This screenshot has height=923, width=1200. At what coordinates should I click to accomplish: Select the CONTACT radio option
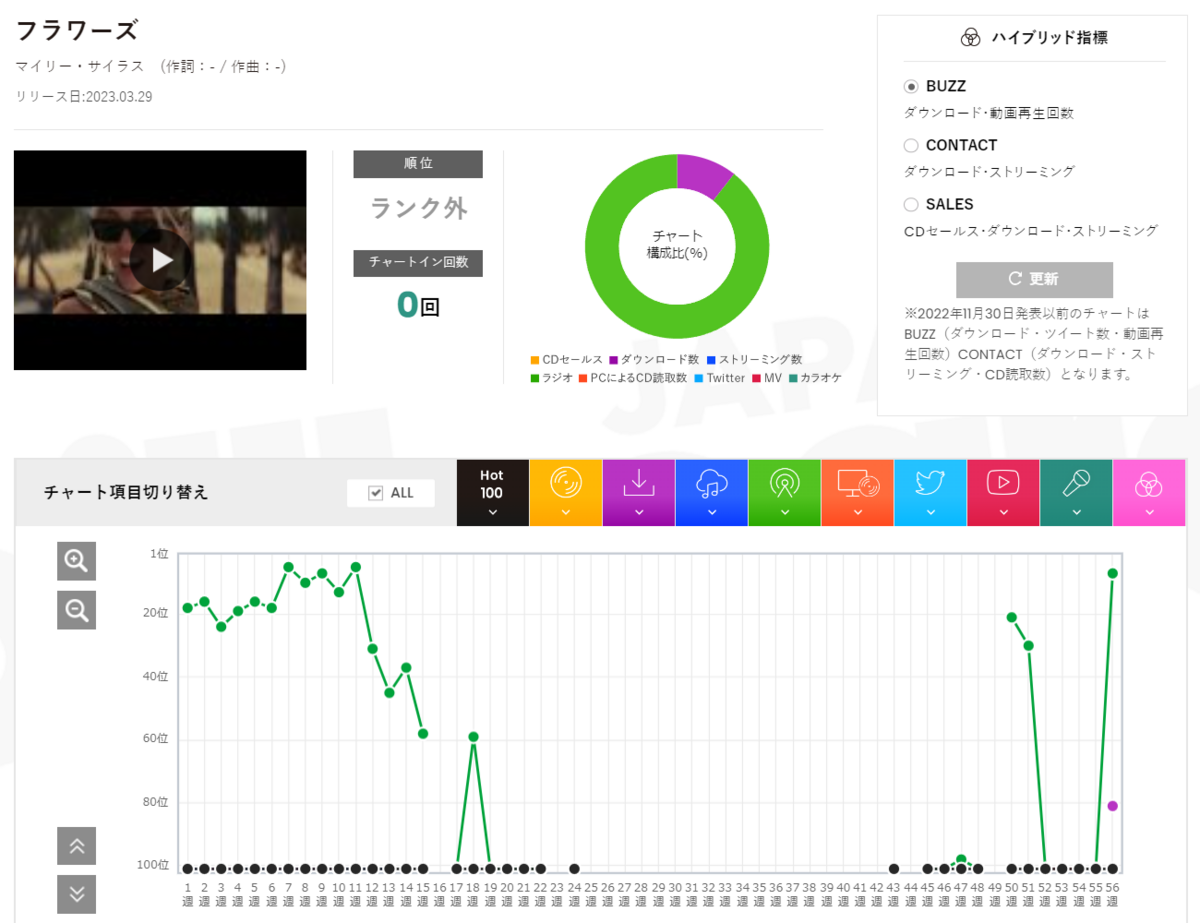click(911, 146)
